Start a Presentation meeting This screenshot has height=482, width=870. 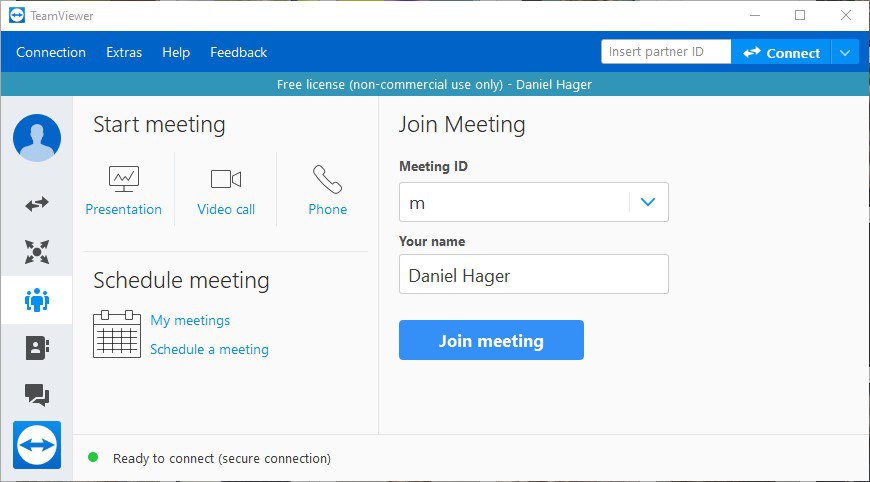(124, 191)
